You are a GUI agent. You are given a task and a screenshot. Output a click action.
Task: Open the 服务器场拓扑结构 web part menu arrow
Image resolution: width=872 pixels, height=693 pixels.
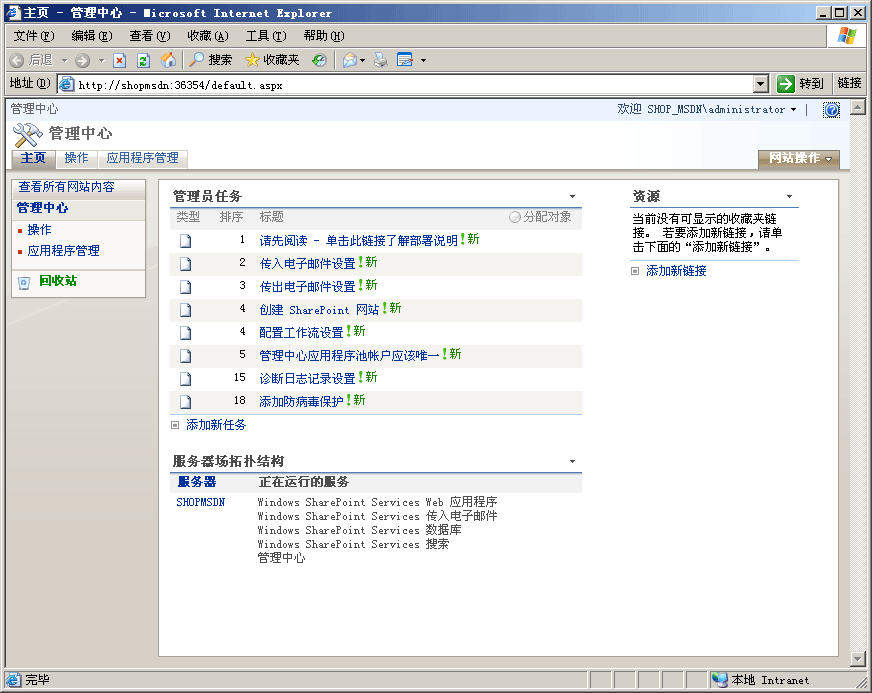(x=572, y=461)
